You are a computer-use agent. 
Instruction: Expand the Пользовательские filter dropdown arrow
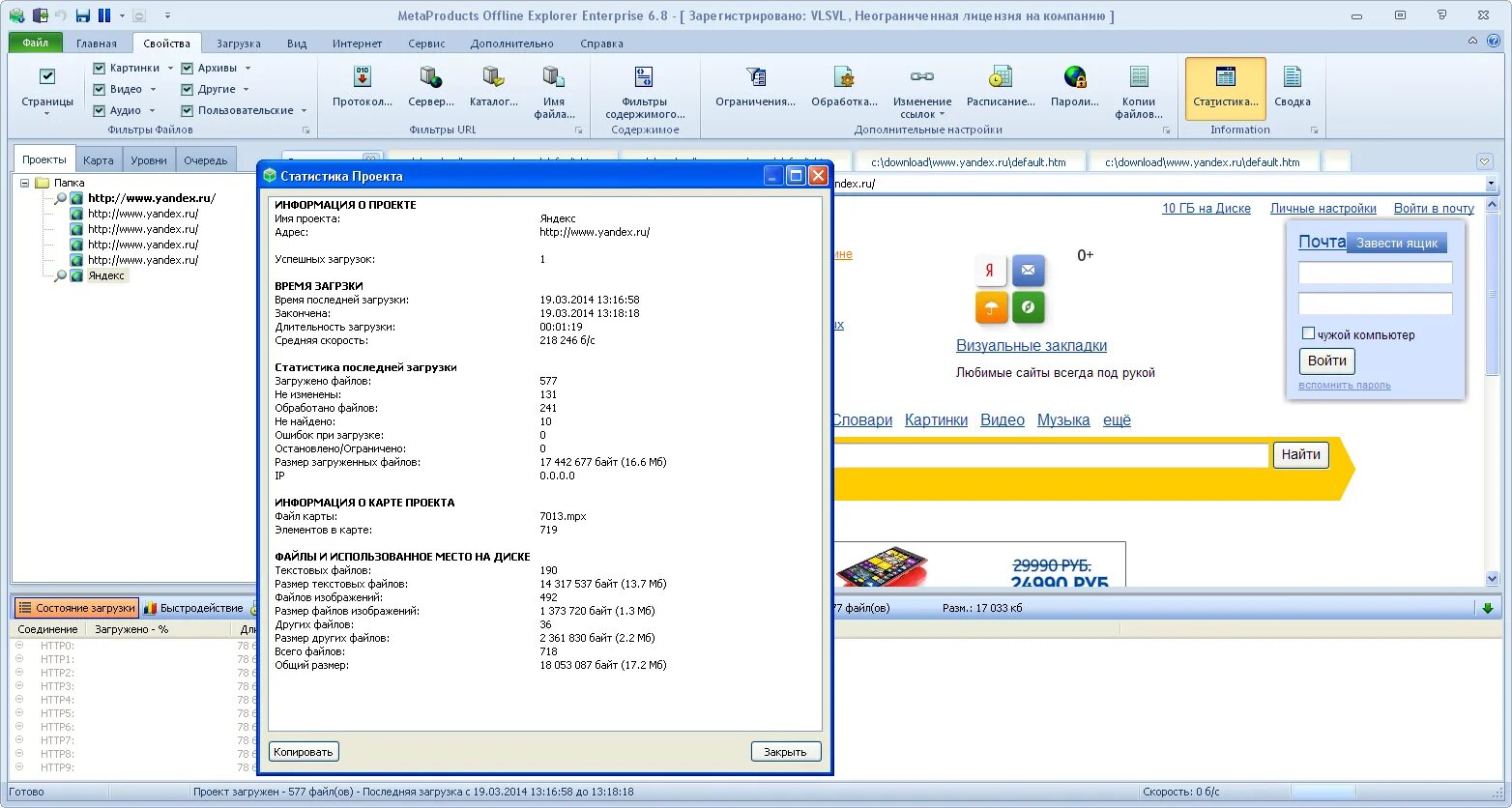(304, 111)
